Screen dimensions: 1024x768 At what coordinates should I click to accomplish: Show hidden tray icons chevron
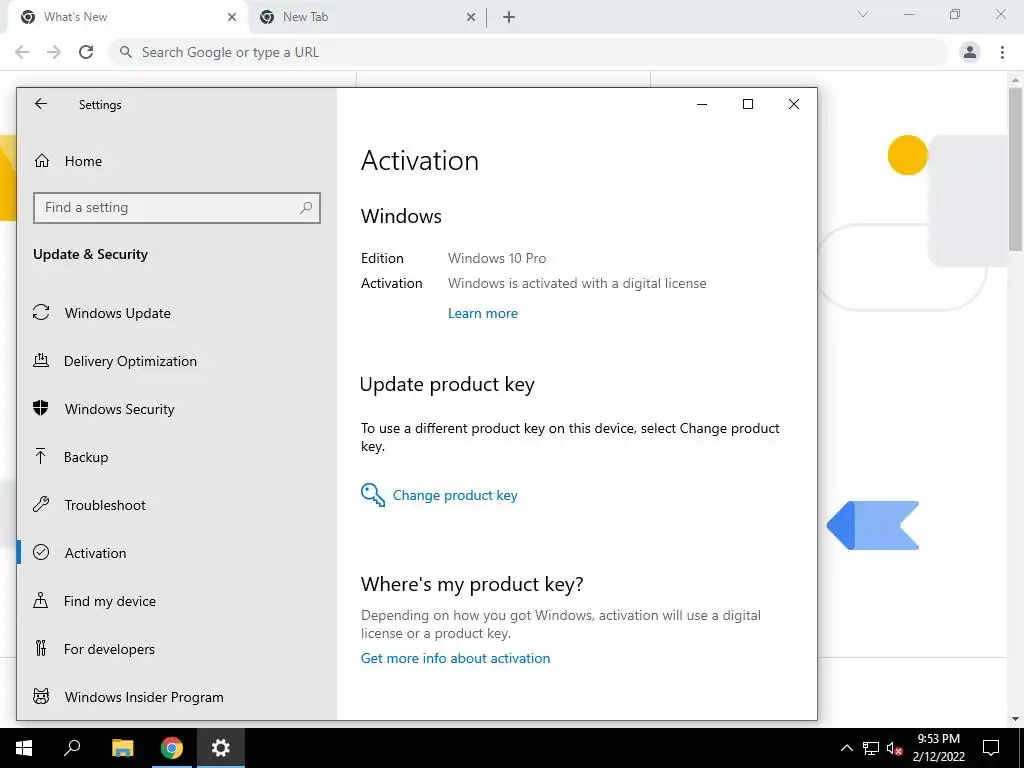[846, 748]
